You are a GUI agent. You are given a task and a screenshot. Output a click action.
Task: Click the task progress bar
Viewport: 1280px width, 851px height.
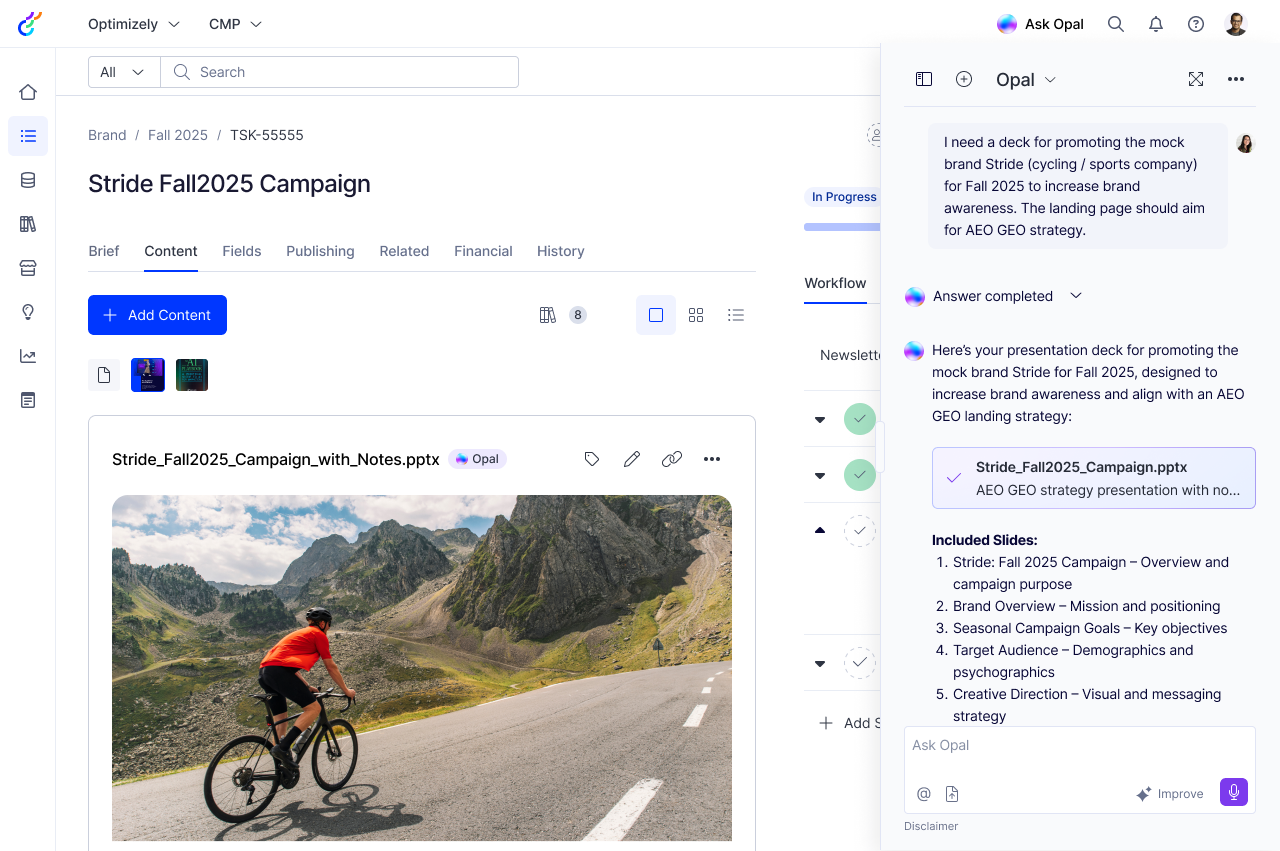click(842, 227)
